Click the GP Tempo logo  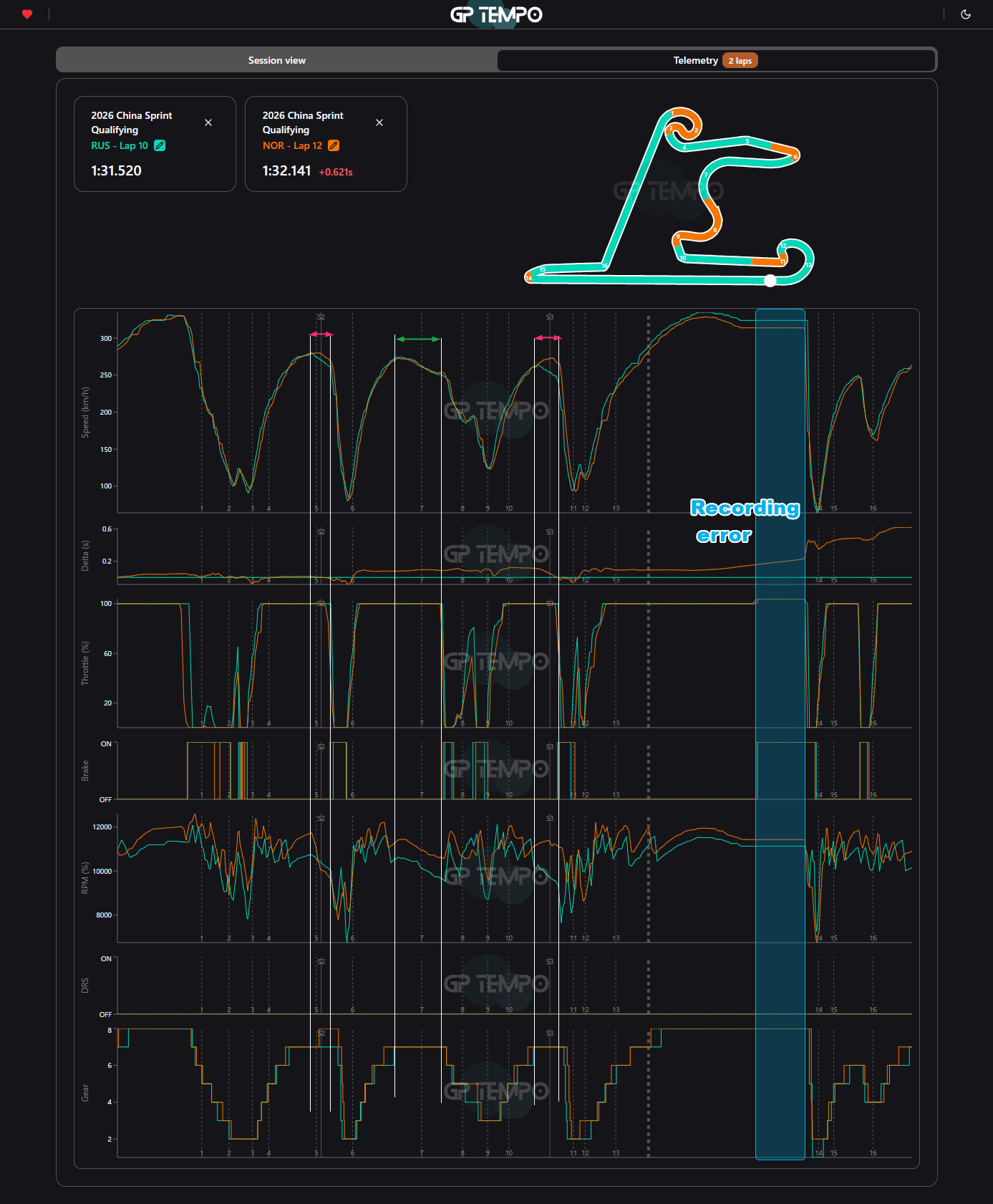(496, 14)
